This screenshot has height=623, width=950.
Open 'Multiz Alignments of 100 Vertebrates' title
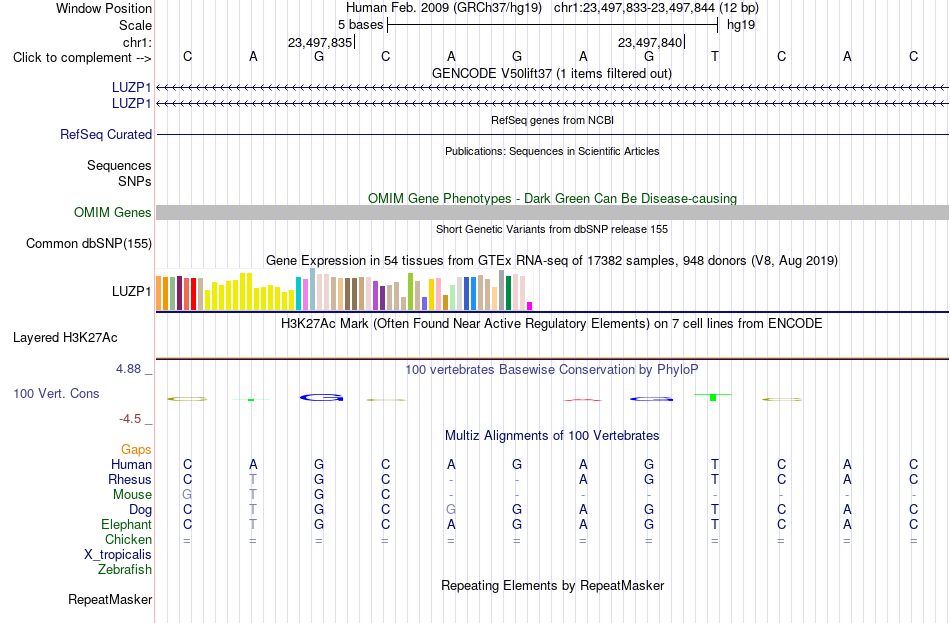pos(552,436)
